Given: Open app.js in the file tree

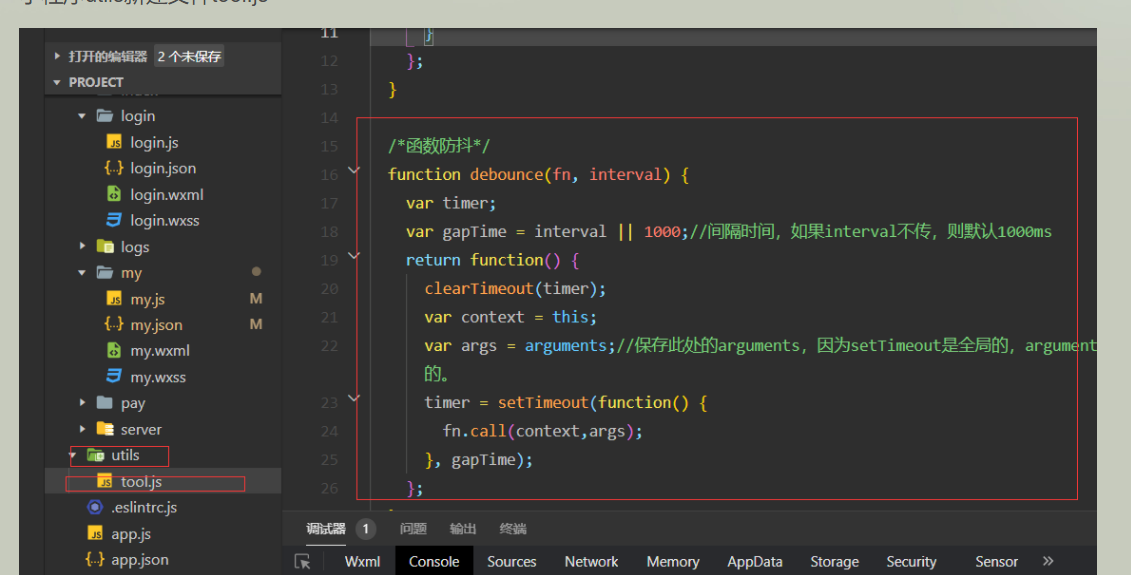Looking at the screenshot, I should [x=131, y=534].
